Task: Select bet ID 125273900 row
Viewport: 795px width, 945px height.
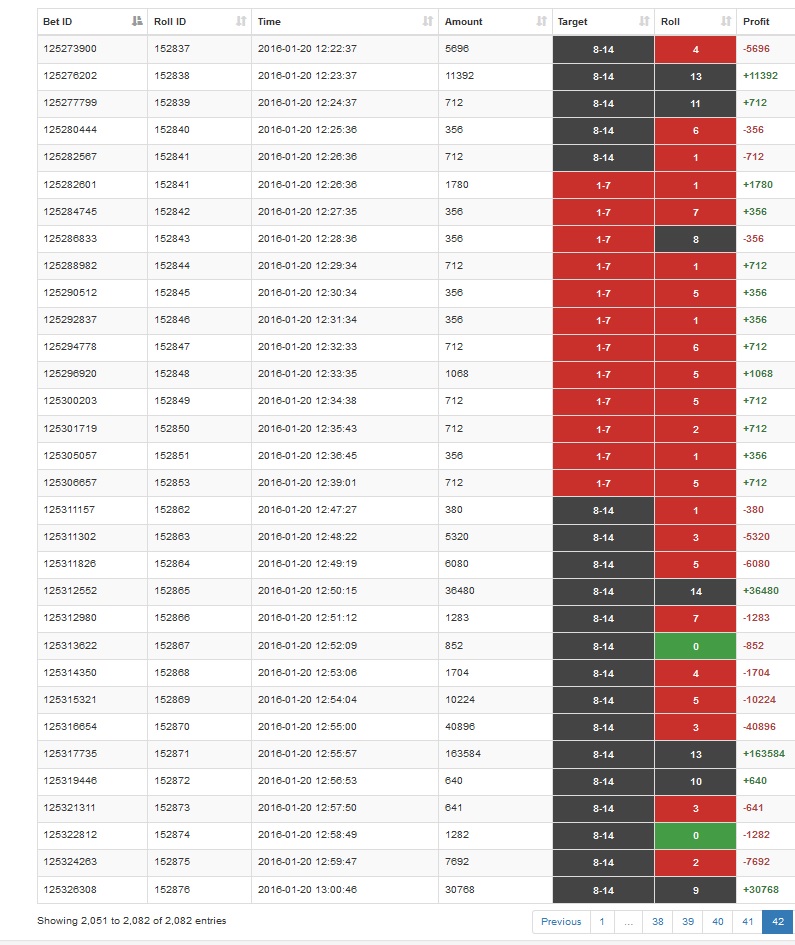Action: tap(416, 49)
